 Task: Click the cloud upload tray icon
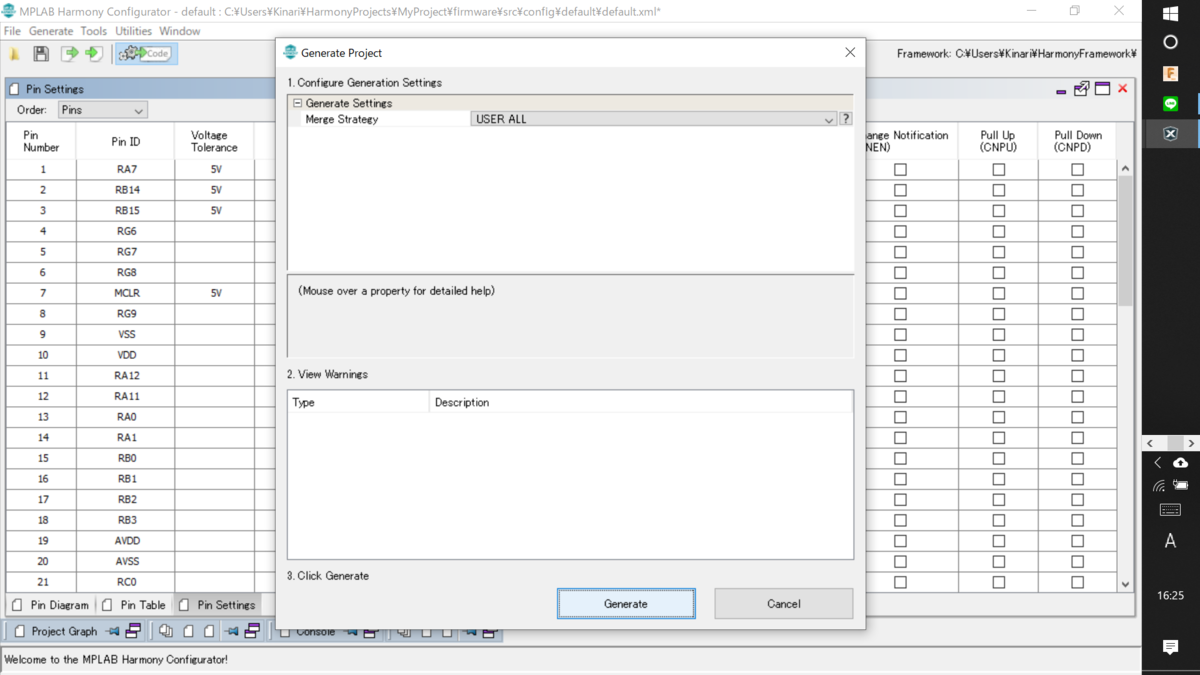[x=1181, y=463]
